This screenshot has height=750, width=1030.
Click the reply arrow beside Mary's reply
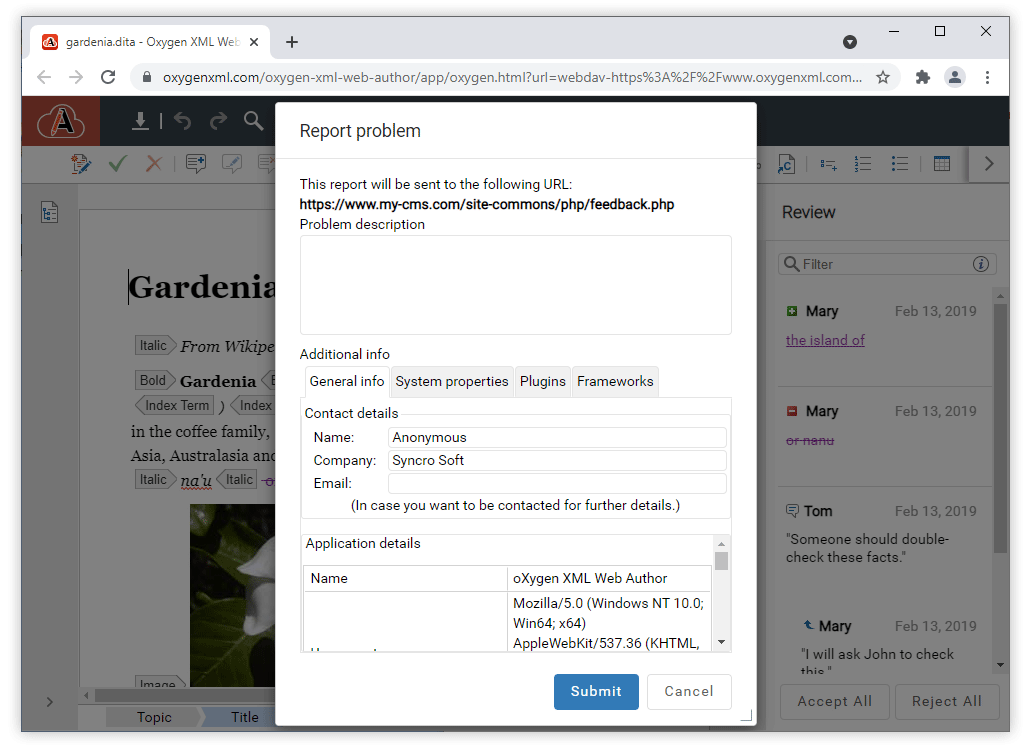tap(809, 625)
